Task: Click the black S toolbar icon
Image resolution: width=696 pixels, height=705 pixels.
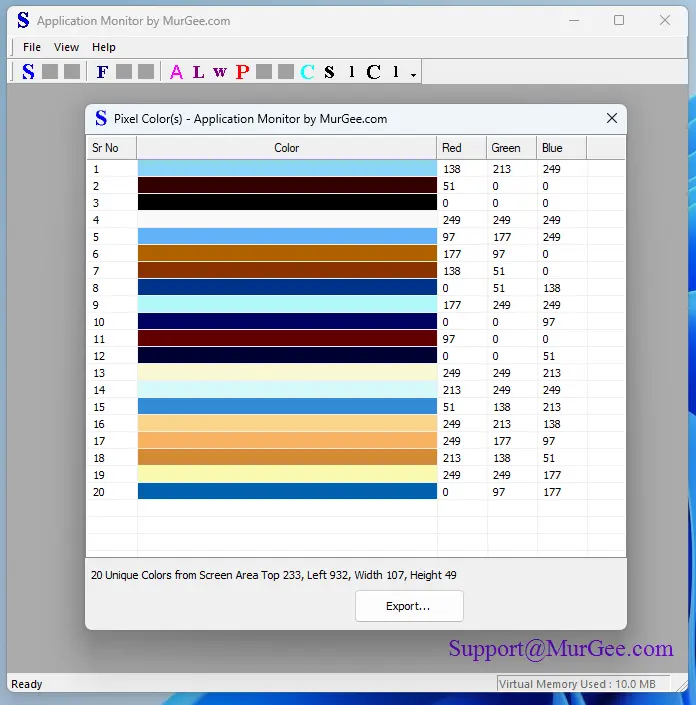Action: (x=329, y=71)
